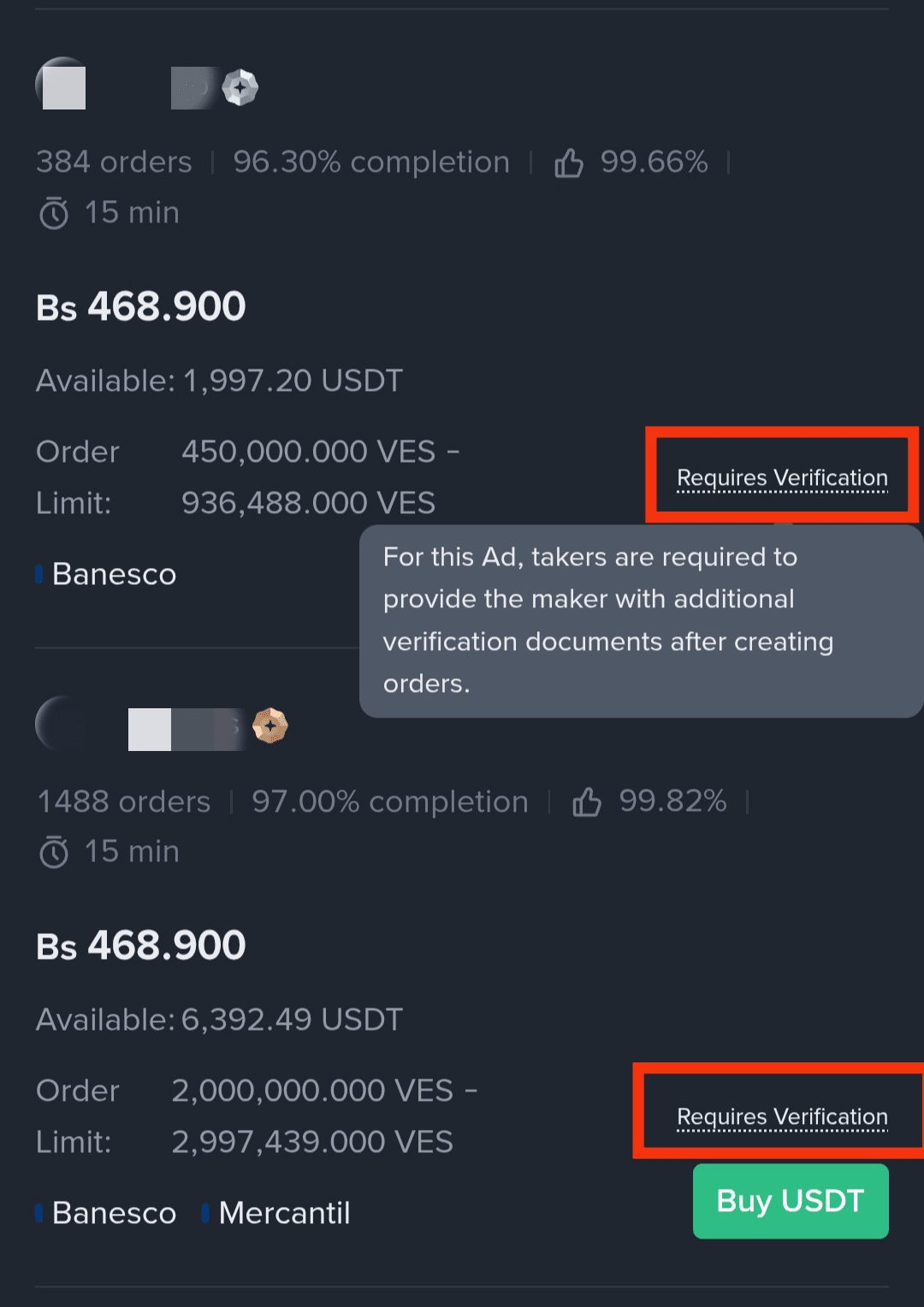The height and width of the screenshot is (1307, 924).
Task: Open the first merchant's avatar
Action: [62, 84]
